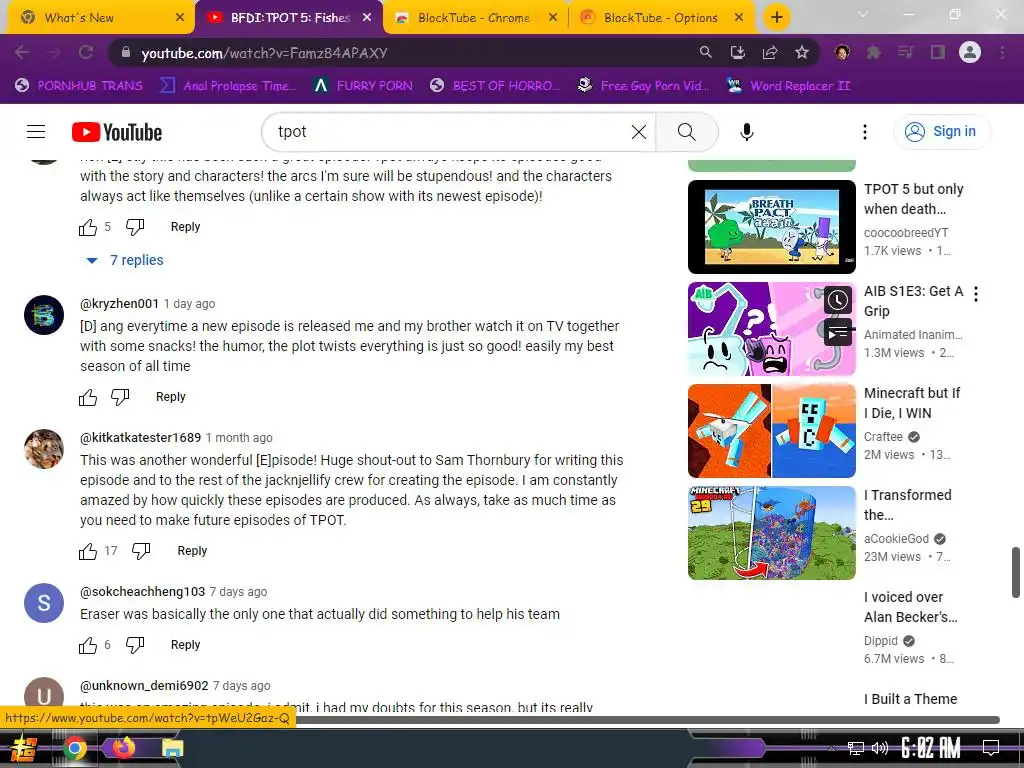The height and width of the screenshot is (768, 1024).
Task: Open the Chrome three-dot menu
Action: click(x=1002, y=52)
